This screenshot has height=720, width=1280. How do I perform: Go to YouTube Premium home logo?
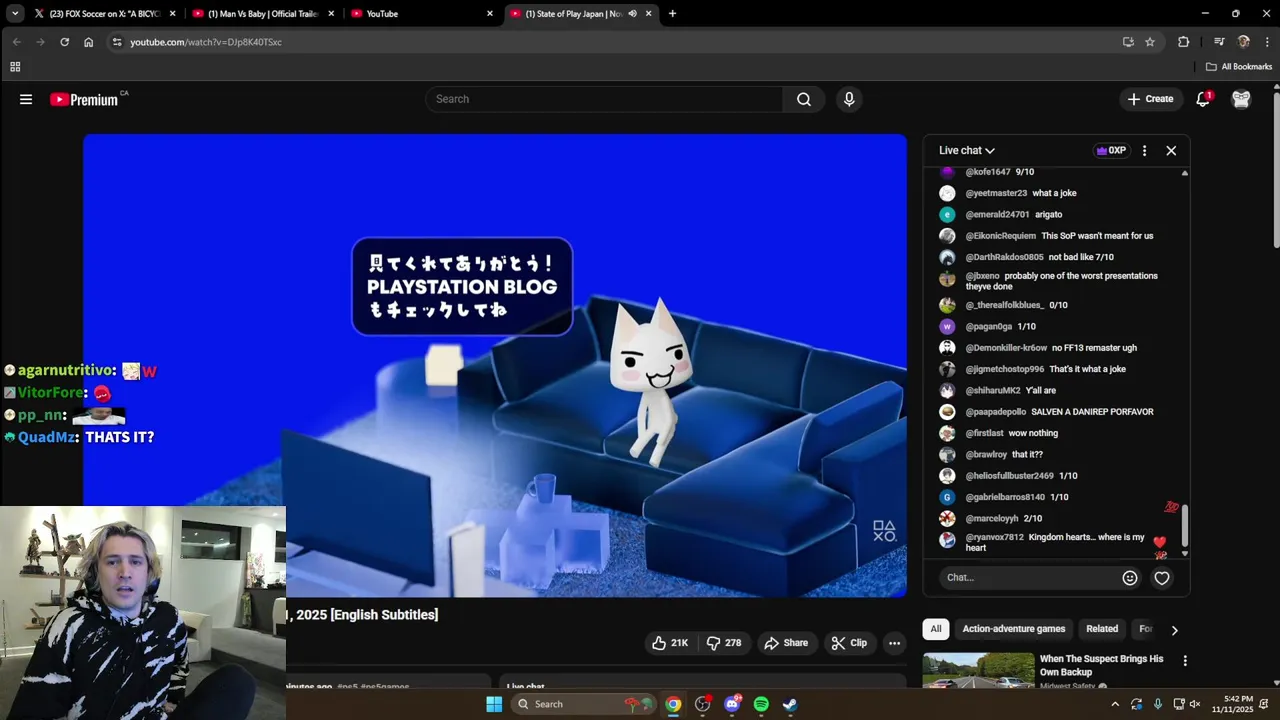point(84,99)
